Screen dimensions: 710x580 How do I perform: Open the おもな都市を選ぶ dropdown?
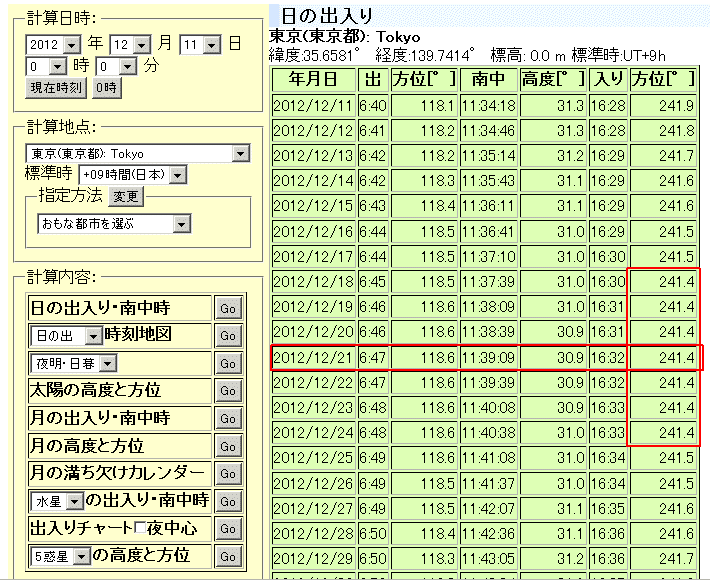tap(114, 224)
